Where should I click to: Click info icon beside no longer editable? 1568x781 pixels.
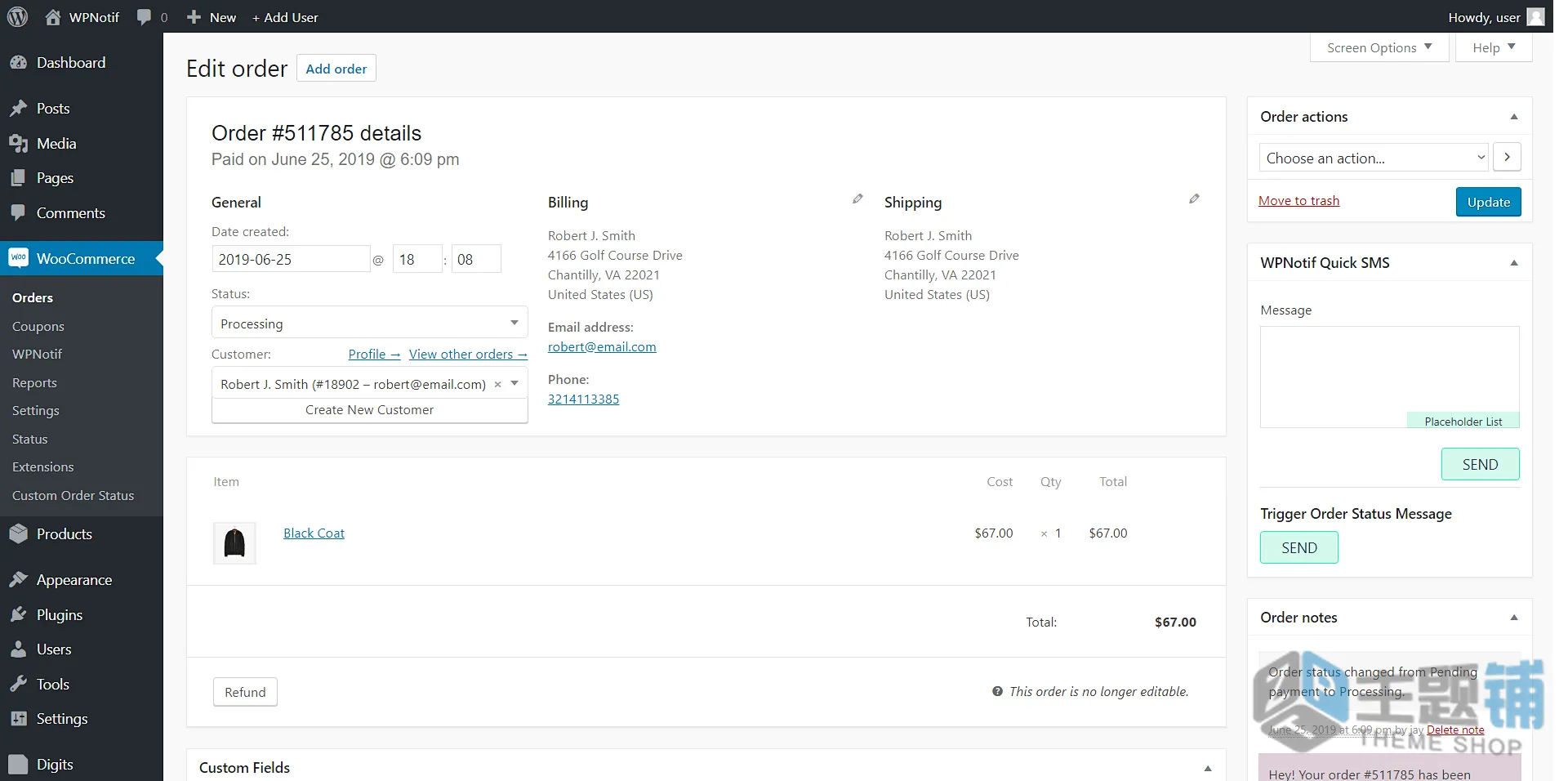tap(997, 691)
